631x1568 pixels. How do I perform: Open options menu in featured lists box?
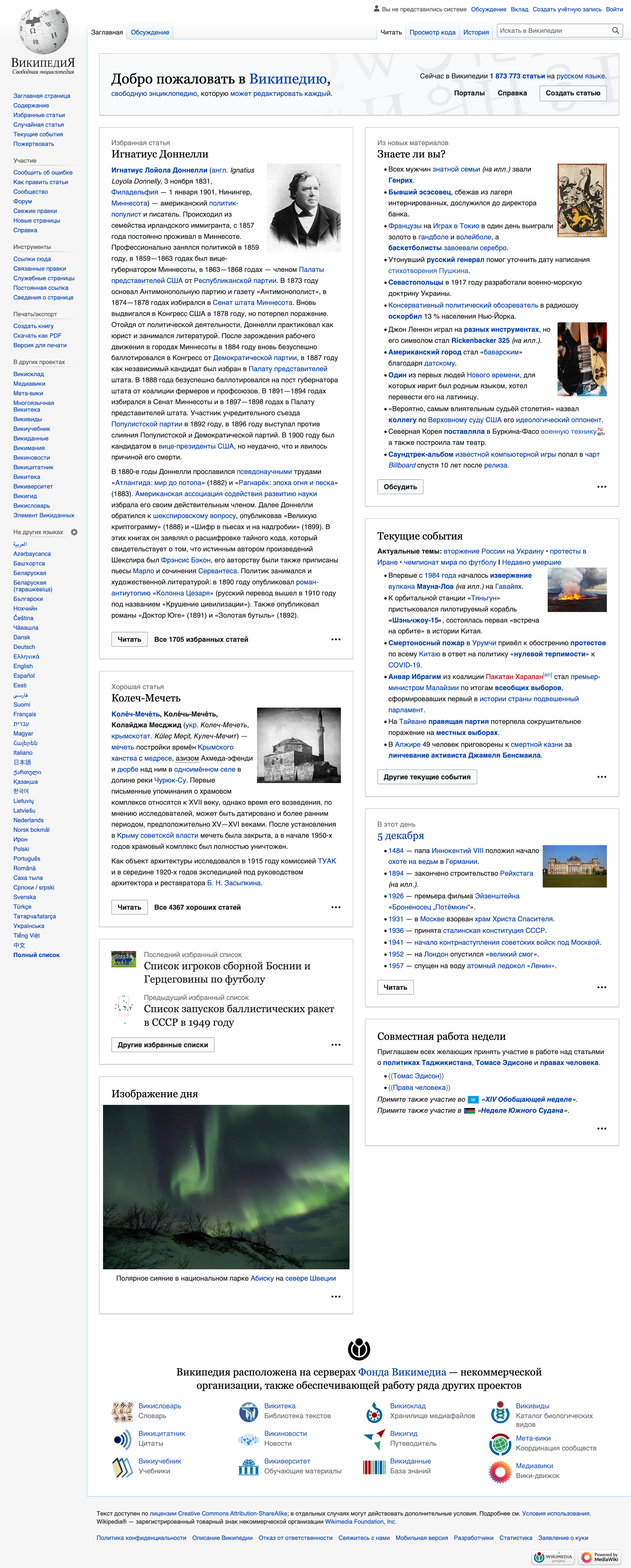pyautogui.click(x=336, y=1045)
